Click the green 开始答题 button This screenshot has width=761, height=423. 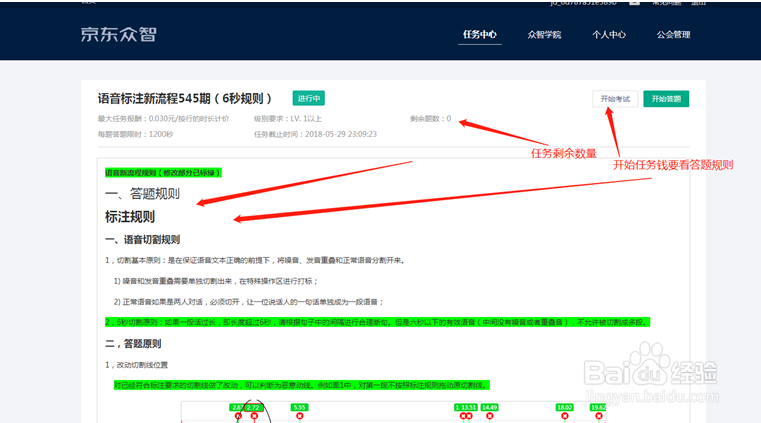[x=666, y=99]
